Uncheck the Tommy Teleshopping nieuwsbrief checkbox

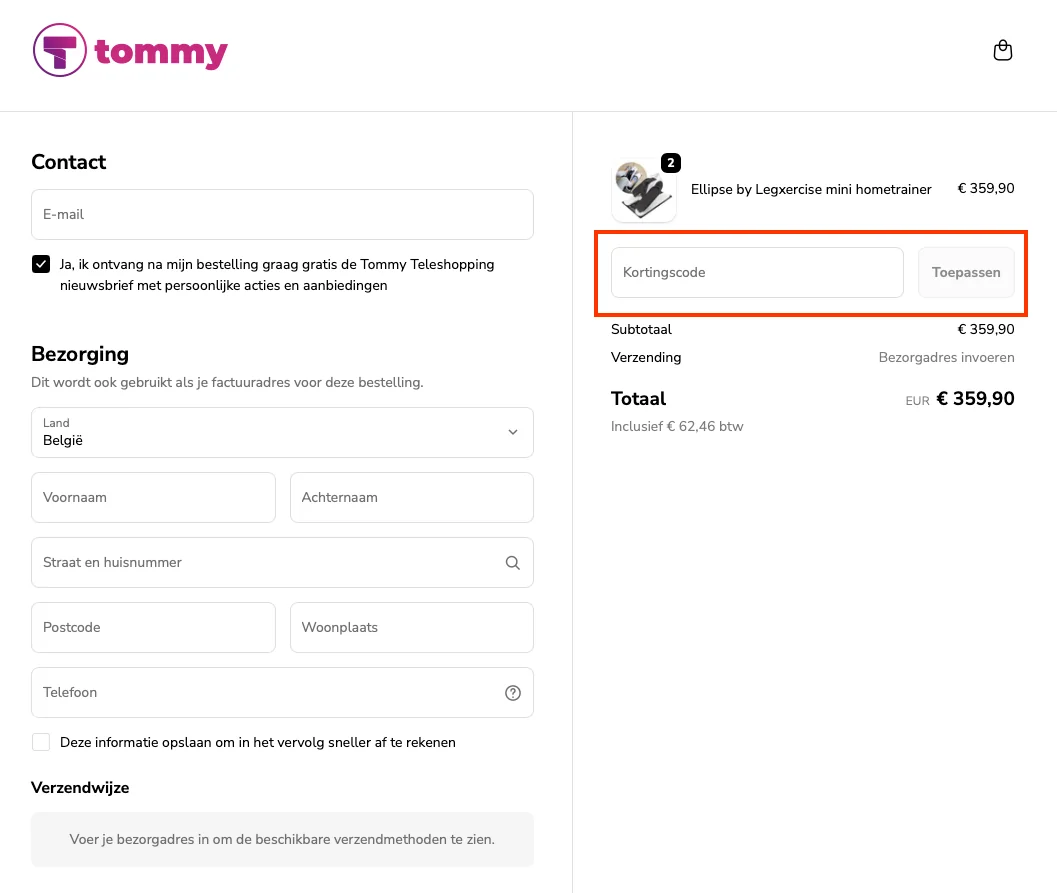click(x=41, y=264)
